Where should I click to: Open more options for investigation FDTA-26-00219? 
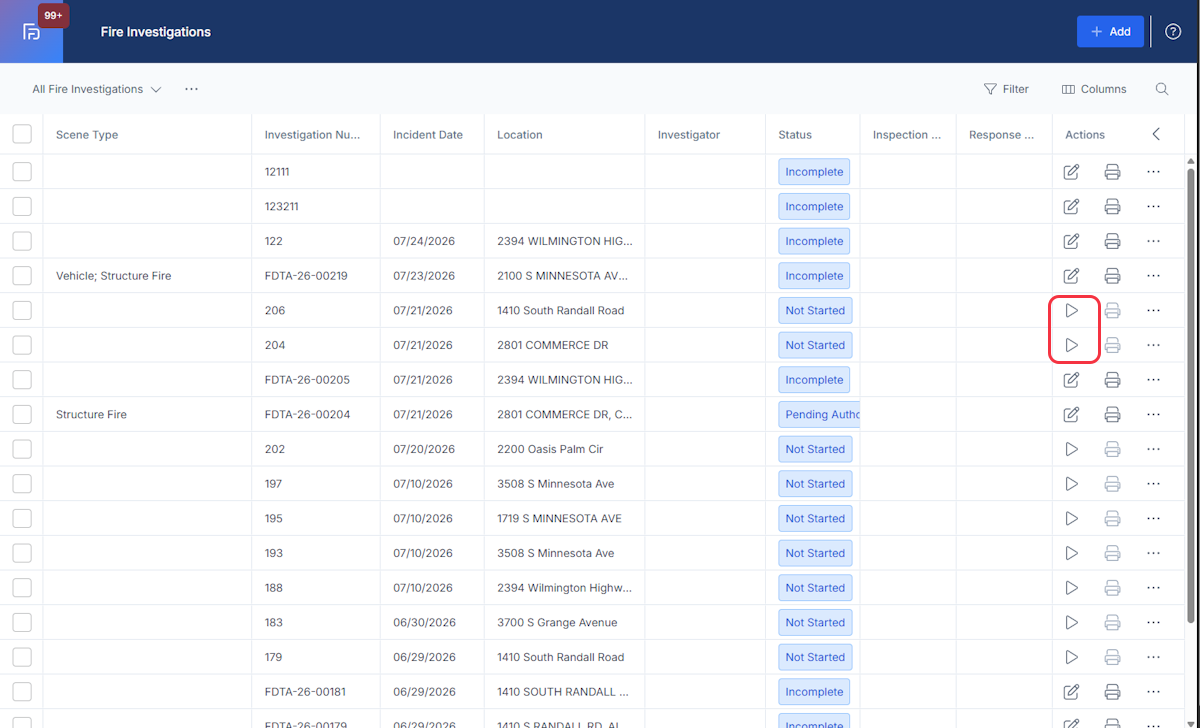1153,276
